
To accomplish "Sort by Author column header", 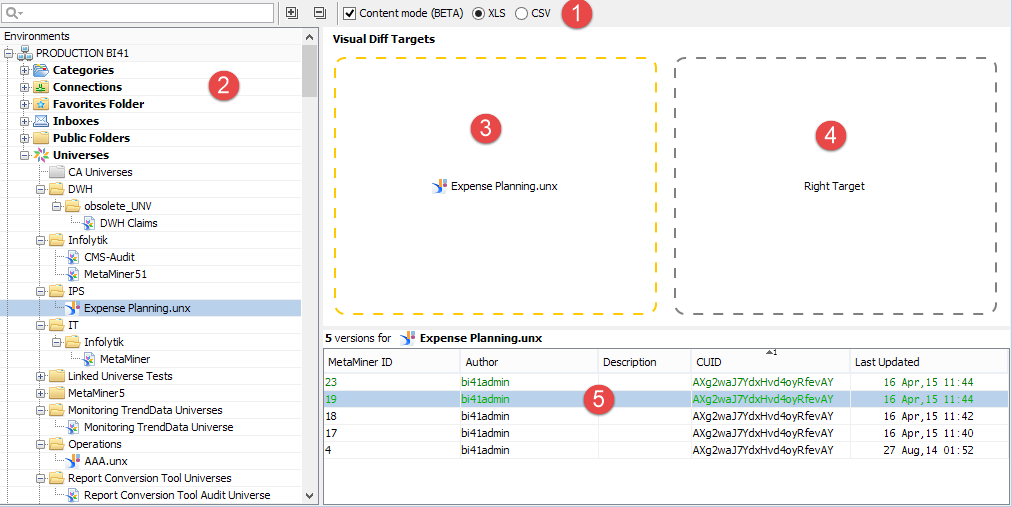I will coord(529,362).
